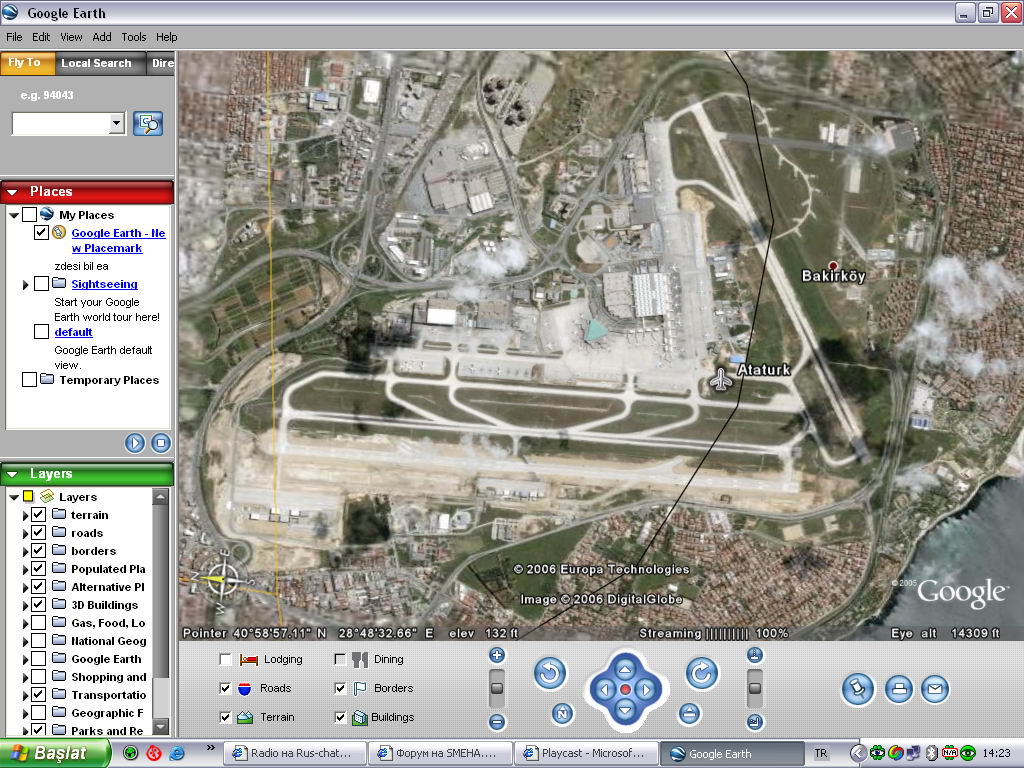Rotate view clockwise
The width and height of the screenshot is (1024, 768).
(701, 673)
